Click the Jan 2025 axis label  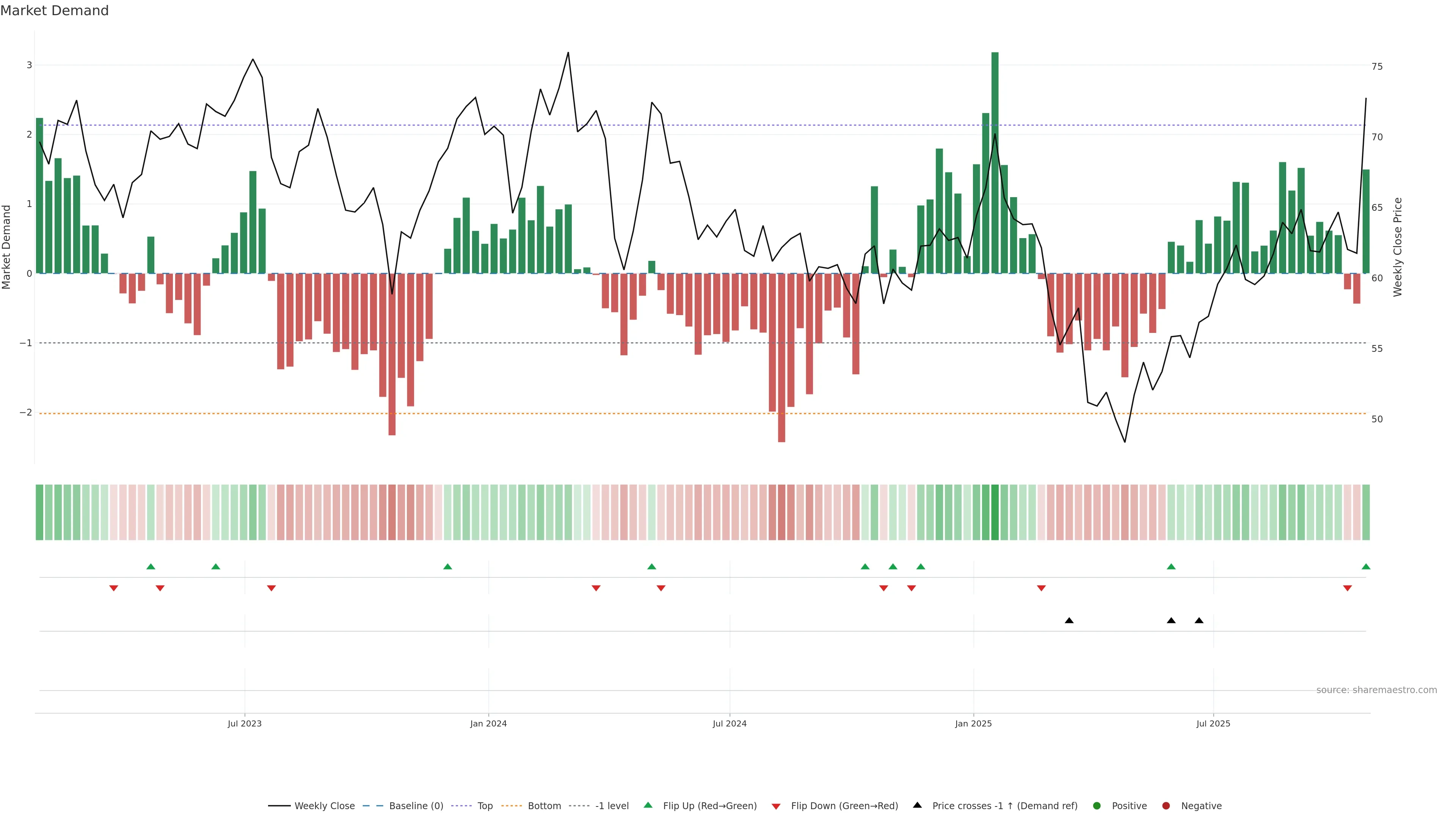pos(973,723)
